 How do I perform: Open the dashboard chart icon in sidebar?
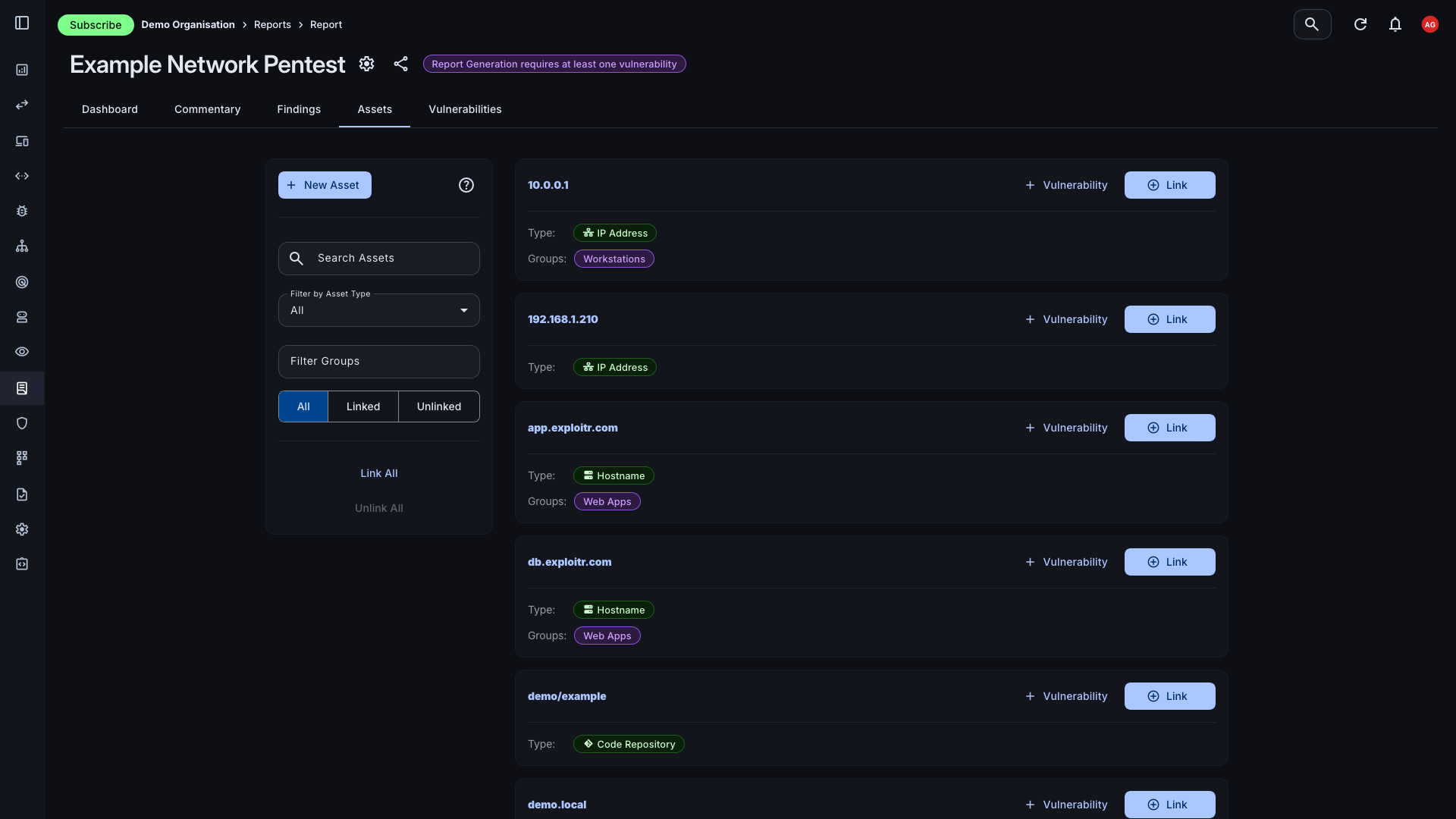pos(22,70)
